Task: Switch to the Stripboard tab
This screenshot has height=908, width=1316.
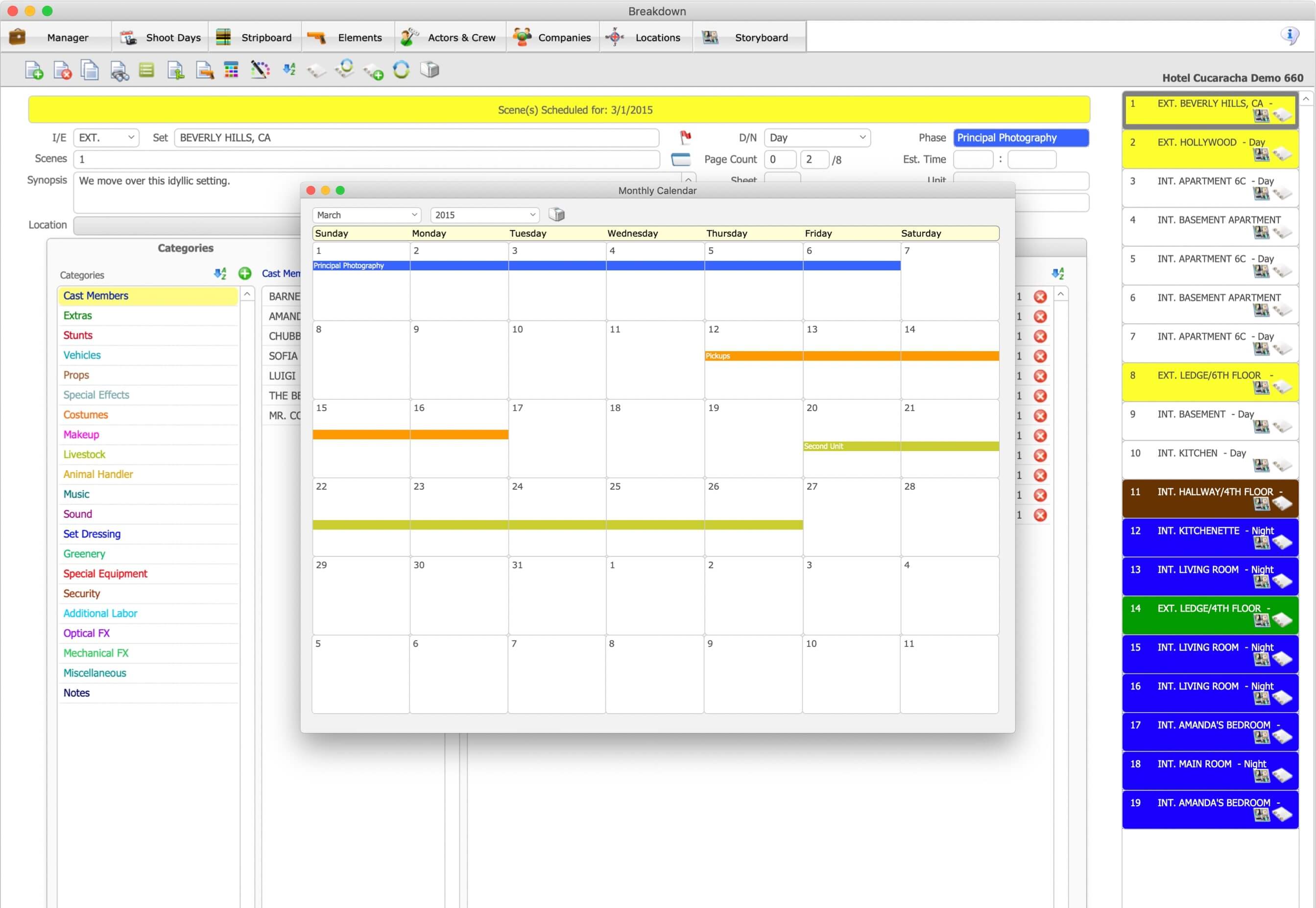Action: click(254, 36)
